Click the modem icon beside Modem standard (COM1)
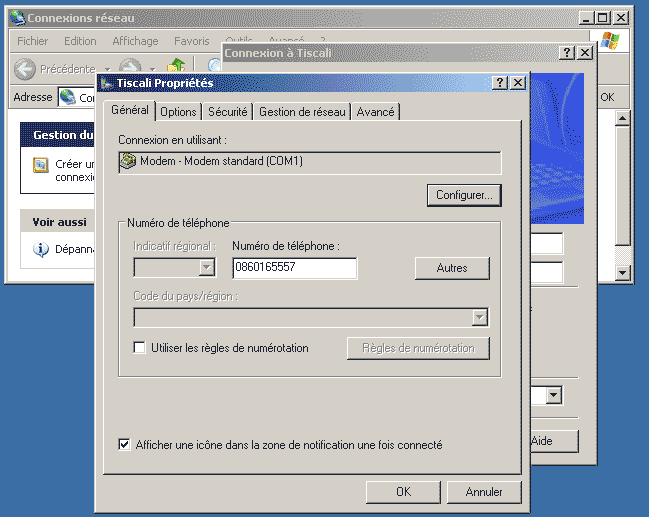Image resolution: width=649 pixels, height=517 pixels. click(x=127, y=161)
